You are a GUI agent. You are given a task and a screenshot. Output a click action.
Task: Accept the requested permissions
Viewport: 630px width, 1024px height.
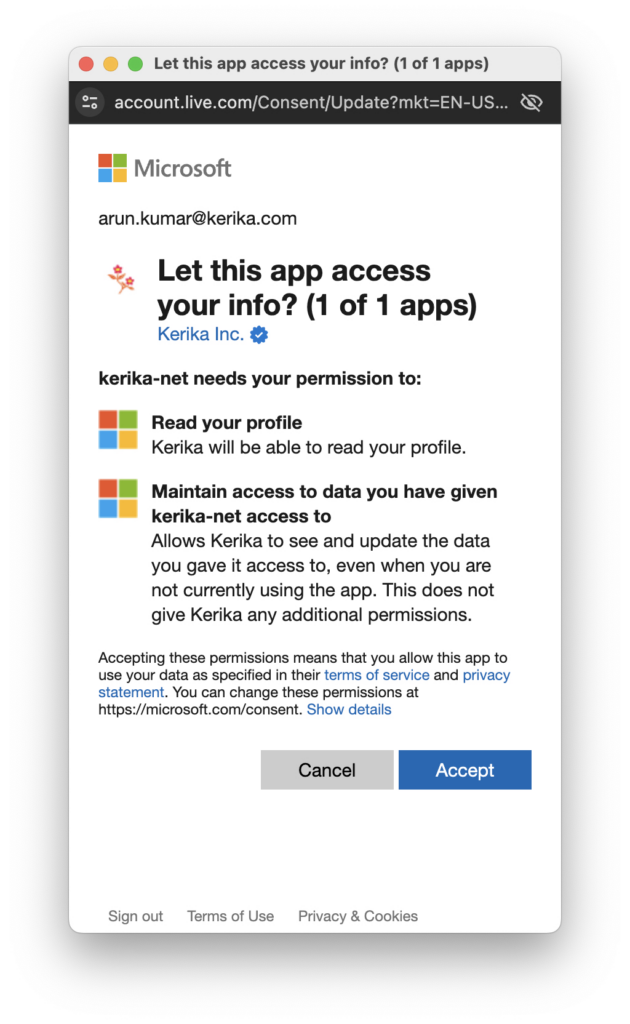pyautogui.click(x=465, y=770)
